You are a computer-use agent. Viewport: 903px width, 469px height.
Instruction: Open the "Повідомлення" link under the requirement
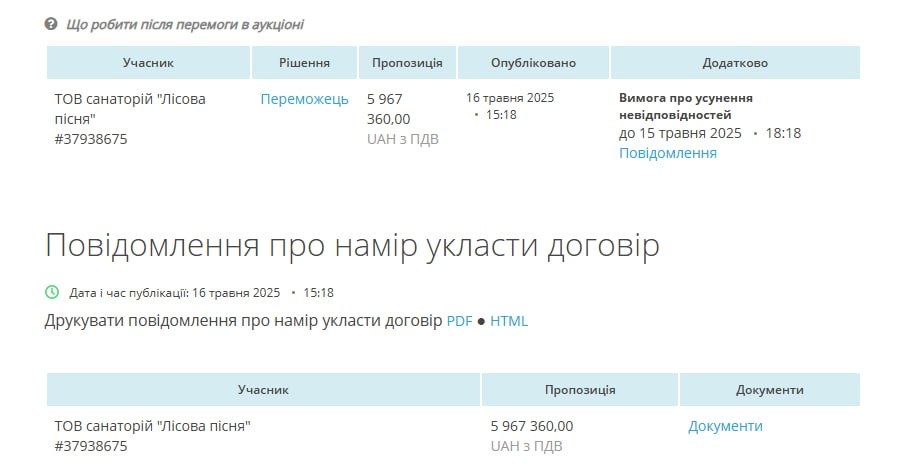click(667, 153)
